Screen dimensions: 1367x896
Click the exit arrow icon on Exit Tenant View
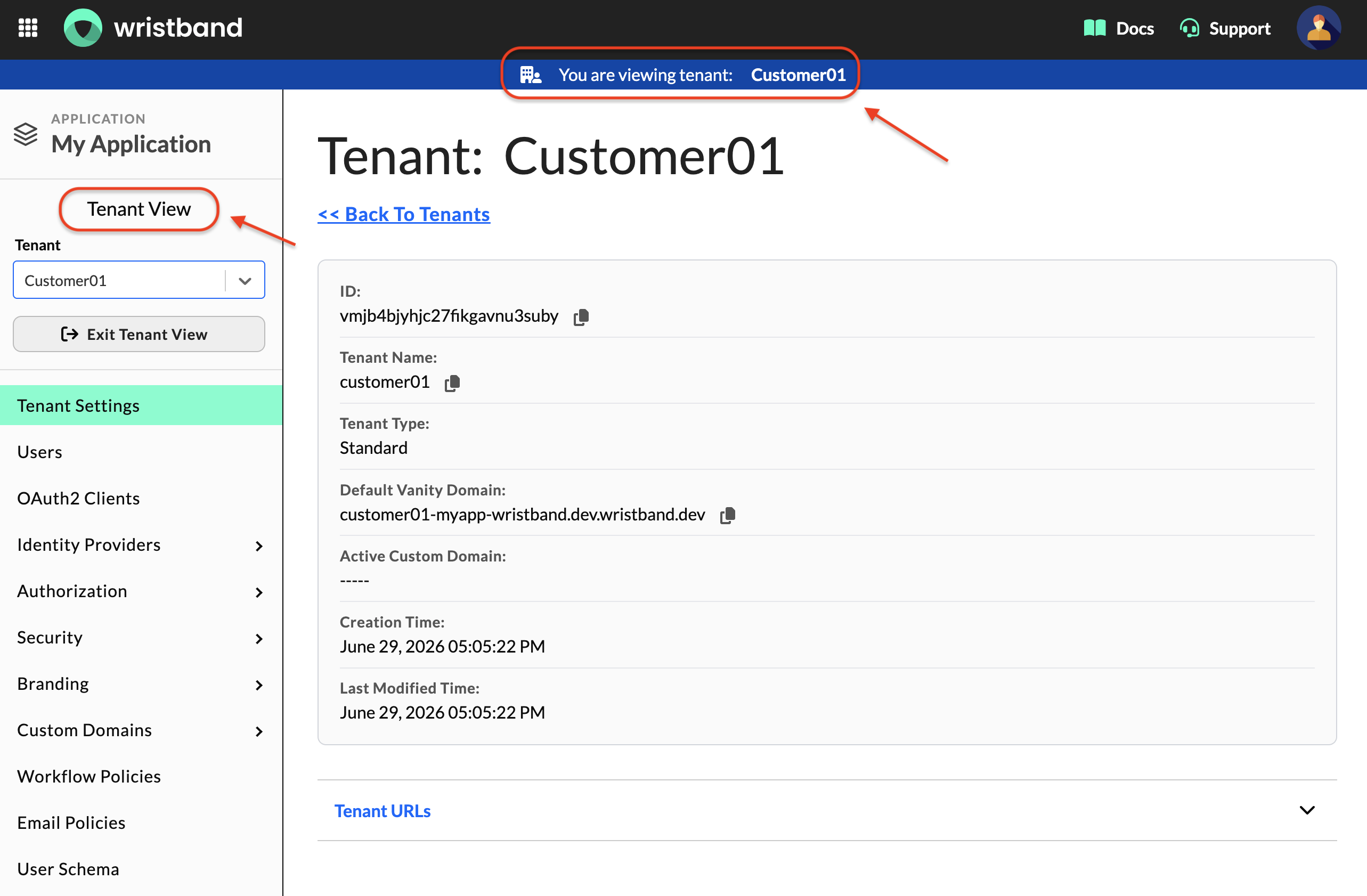point(69,335)
